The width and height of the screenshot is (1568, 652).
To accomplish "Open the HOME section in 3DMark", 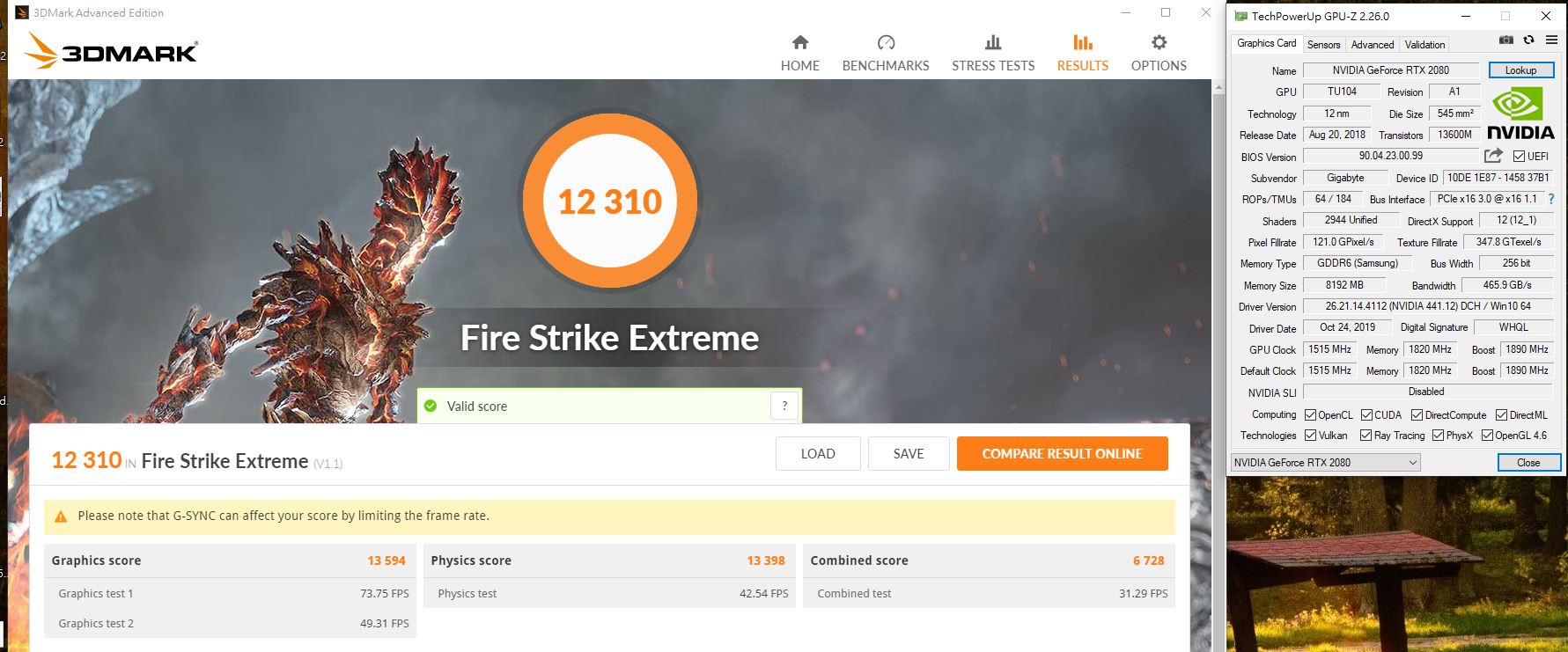I will click(x=799, y=53).
